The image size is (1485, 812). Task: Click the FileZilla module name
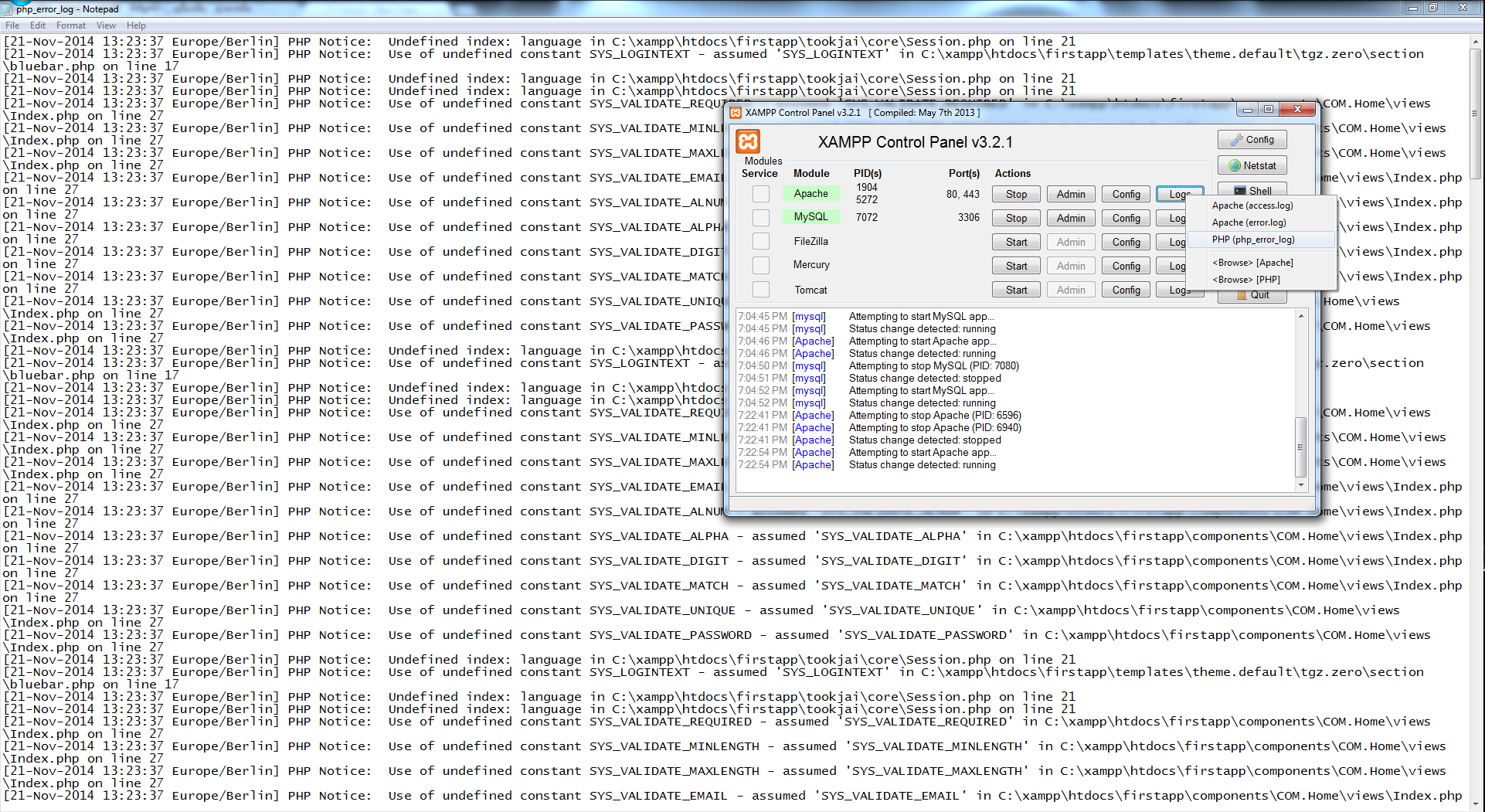click(810, 242)
